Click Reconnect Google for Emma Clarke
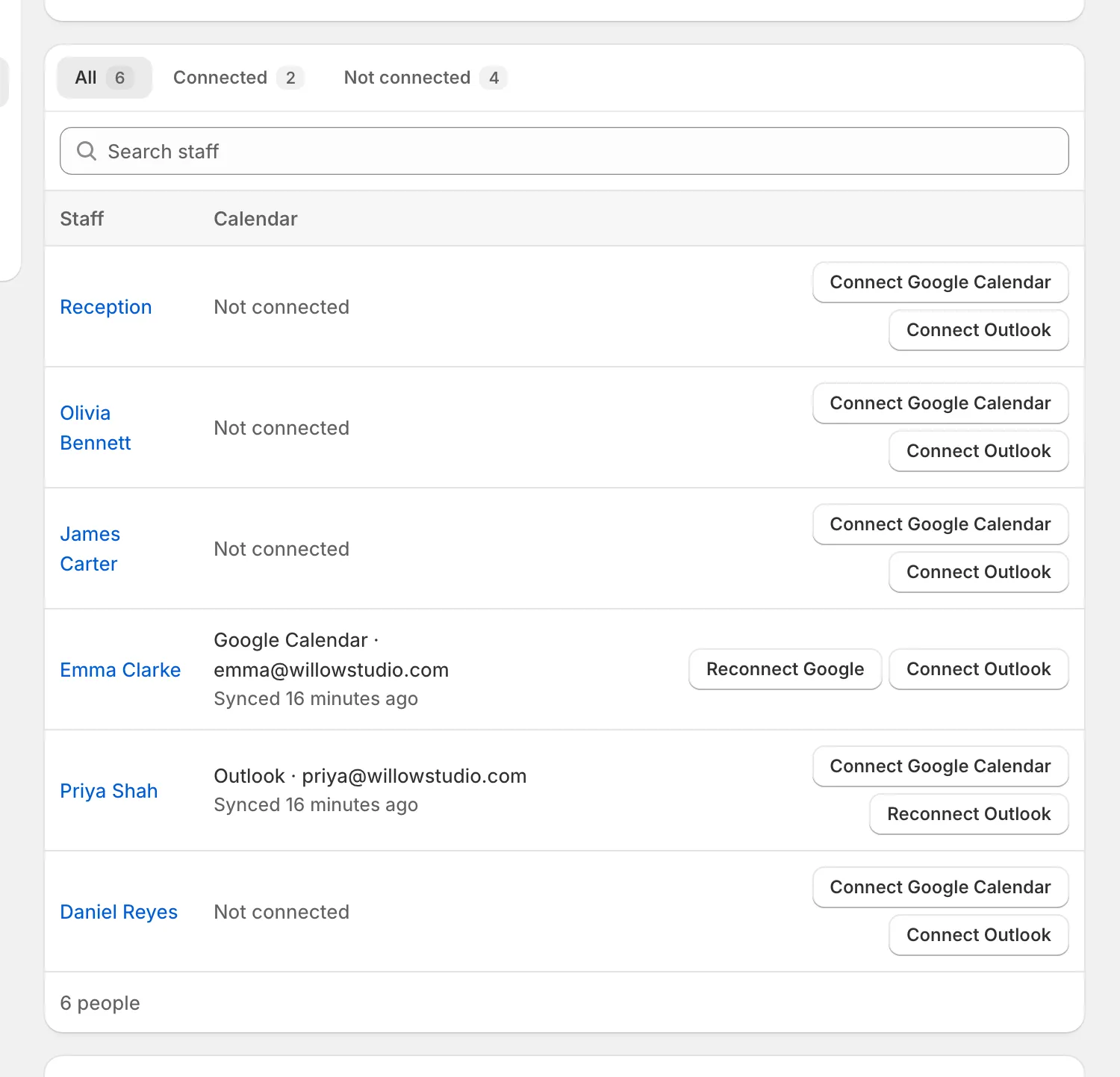Viewport: 1120px width, 1077px height. [785, 669]
